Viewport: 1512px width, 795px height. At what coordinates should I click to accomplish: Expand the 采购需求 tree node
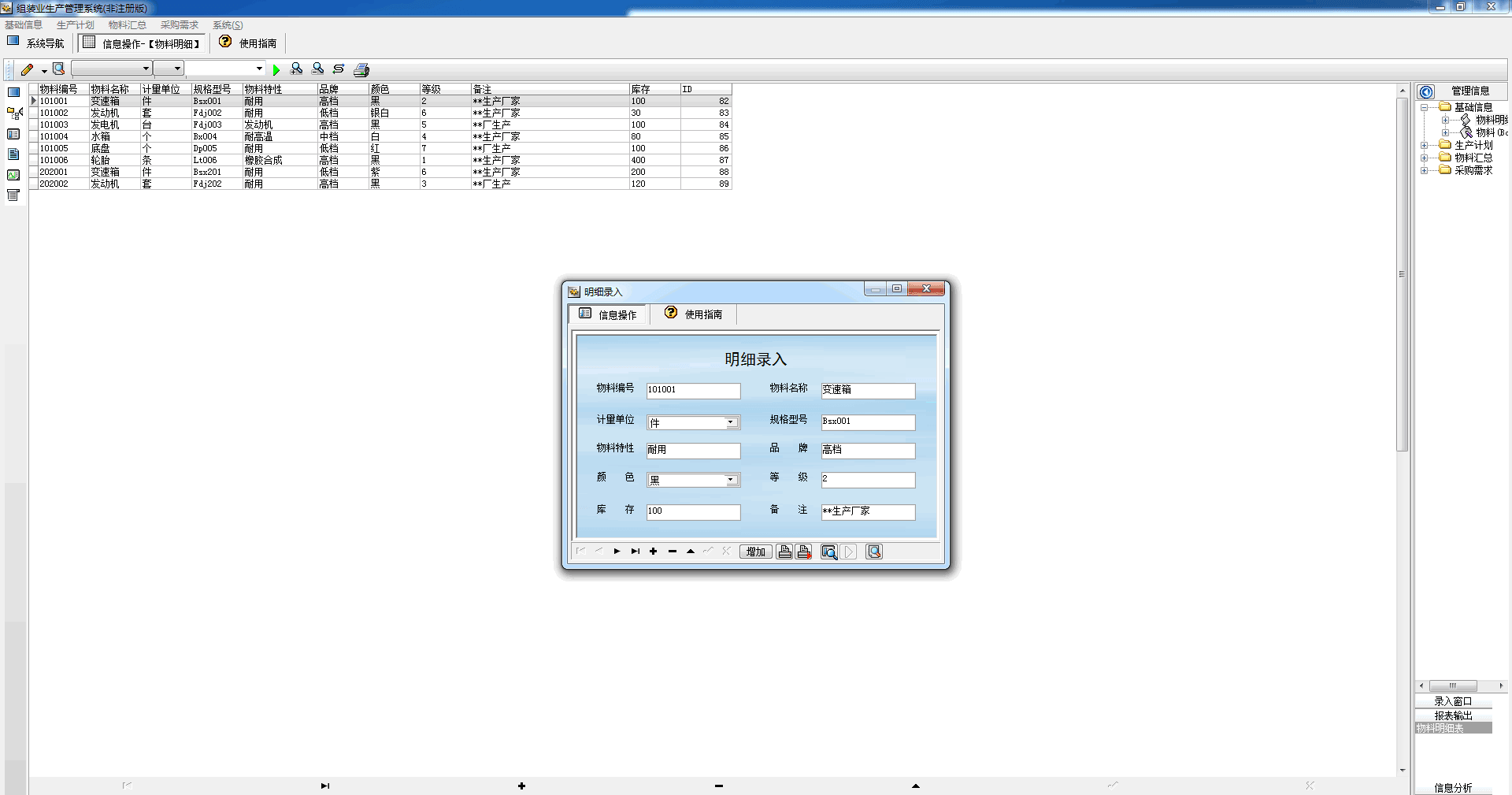point(1424,170)
